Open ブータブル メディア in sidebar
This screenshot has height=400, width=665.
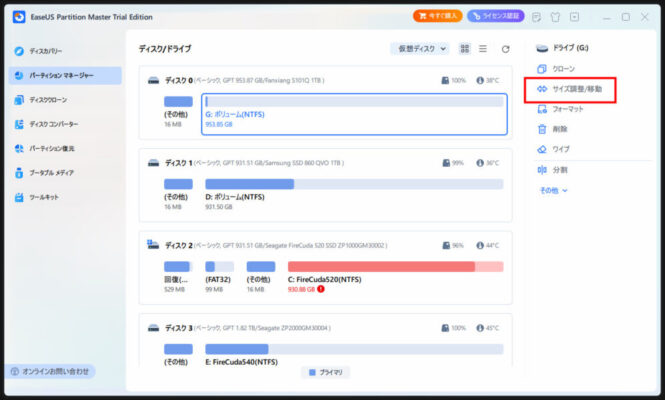click(x=44, y=173)
